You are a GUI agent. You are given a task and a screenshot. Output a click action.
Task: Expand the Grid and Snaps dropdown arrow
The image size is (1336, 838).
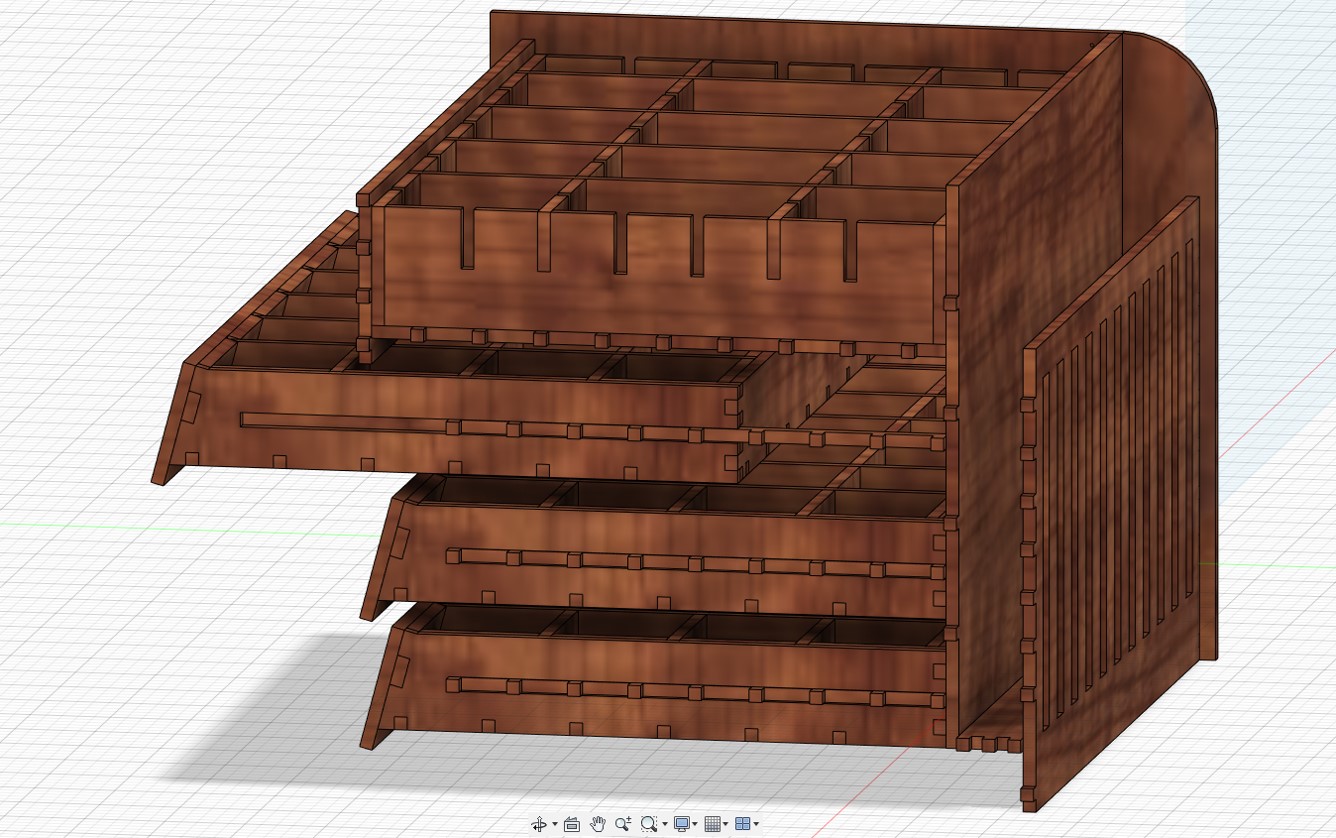click(x=726, y=825)
